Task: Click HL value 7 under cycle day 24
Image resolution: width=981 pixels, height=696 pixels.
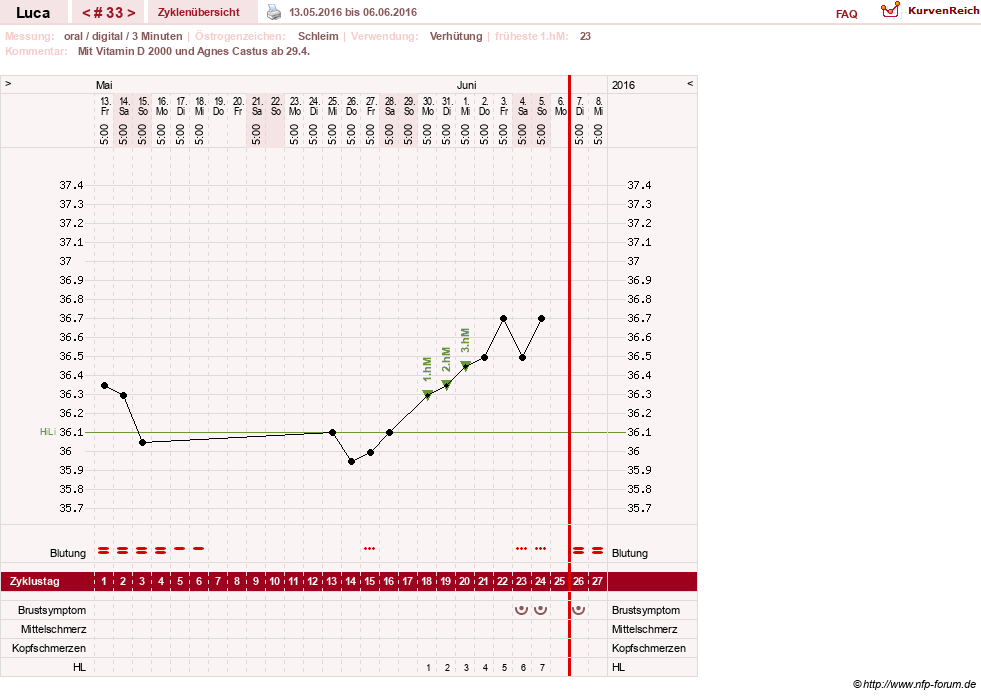Action: [x=542, y=668]
